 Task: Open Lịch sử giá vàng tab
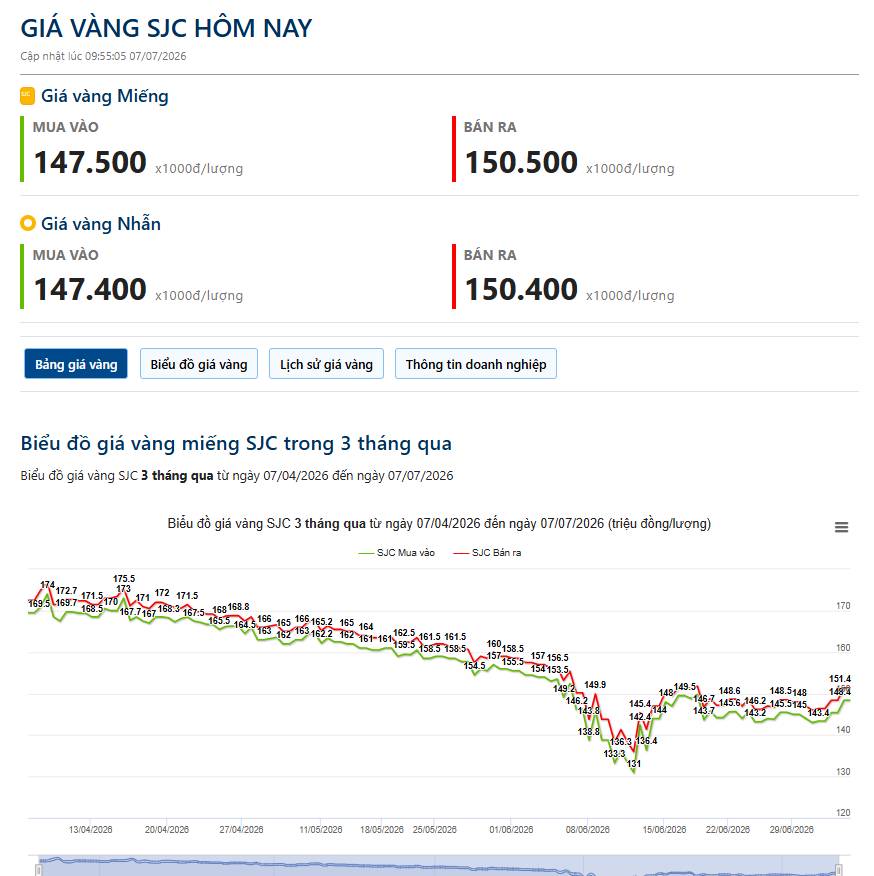[x=326, y=364]
